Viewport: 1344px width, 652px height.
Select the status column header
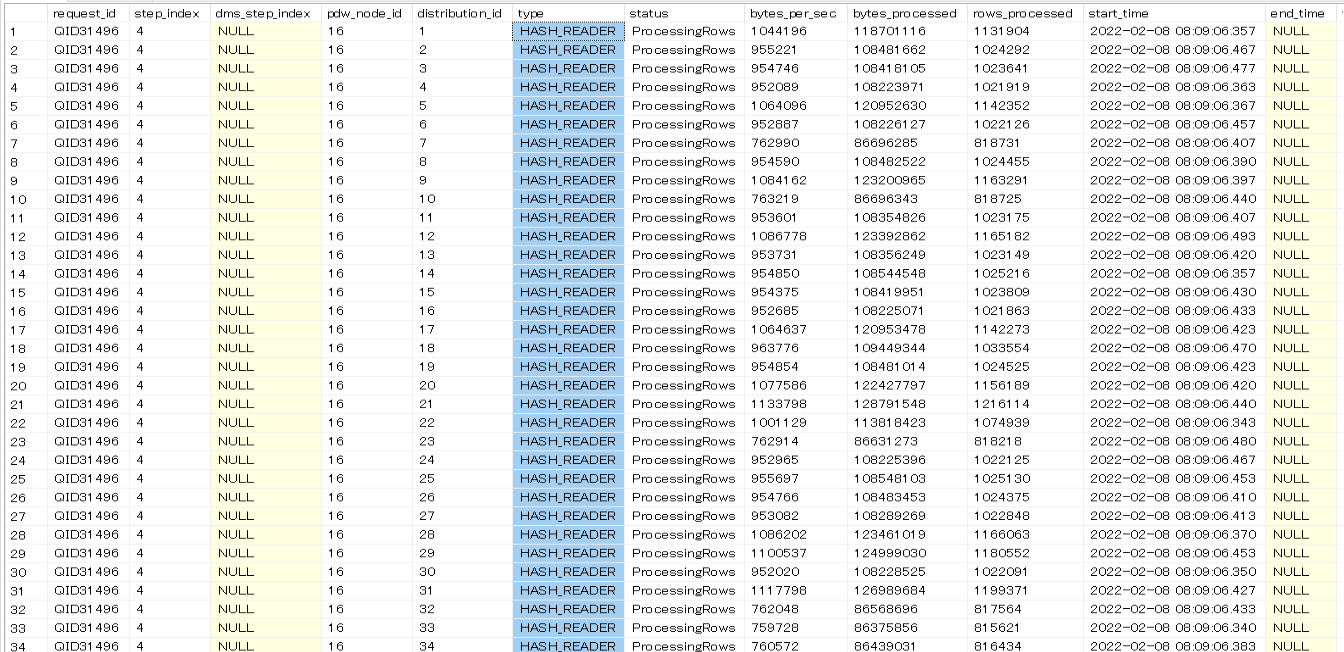[x=684, y=13]
